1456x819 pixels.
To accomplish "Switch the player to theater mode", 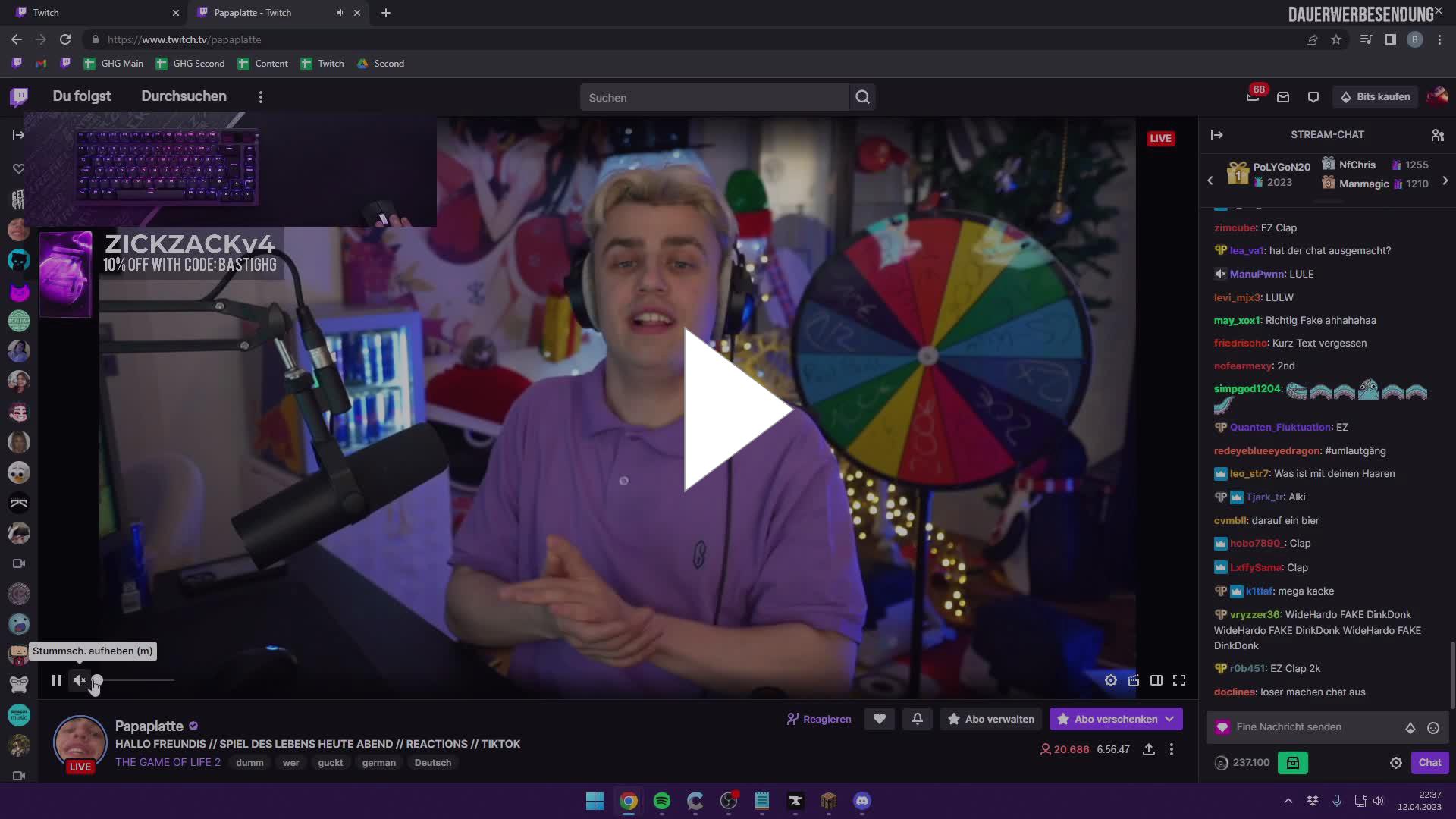I will click(x=1157, y=680).
